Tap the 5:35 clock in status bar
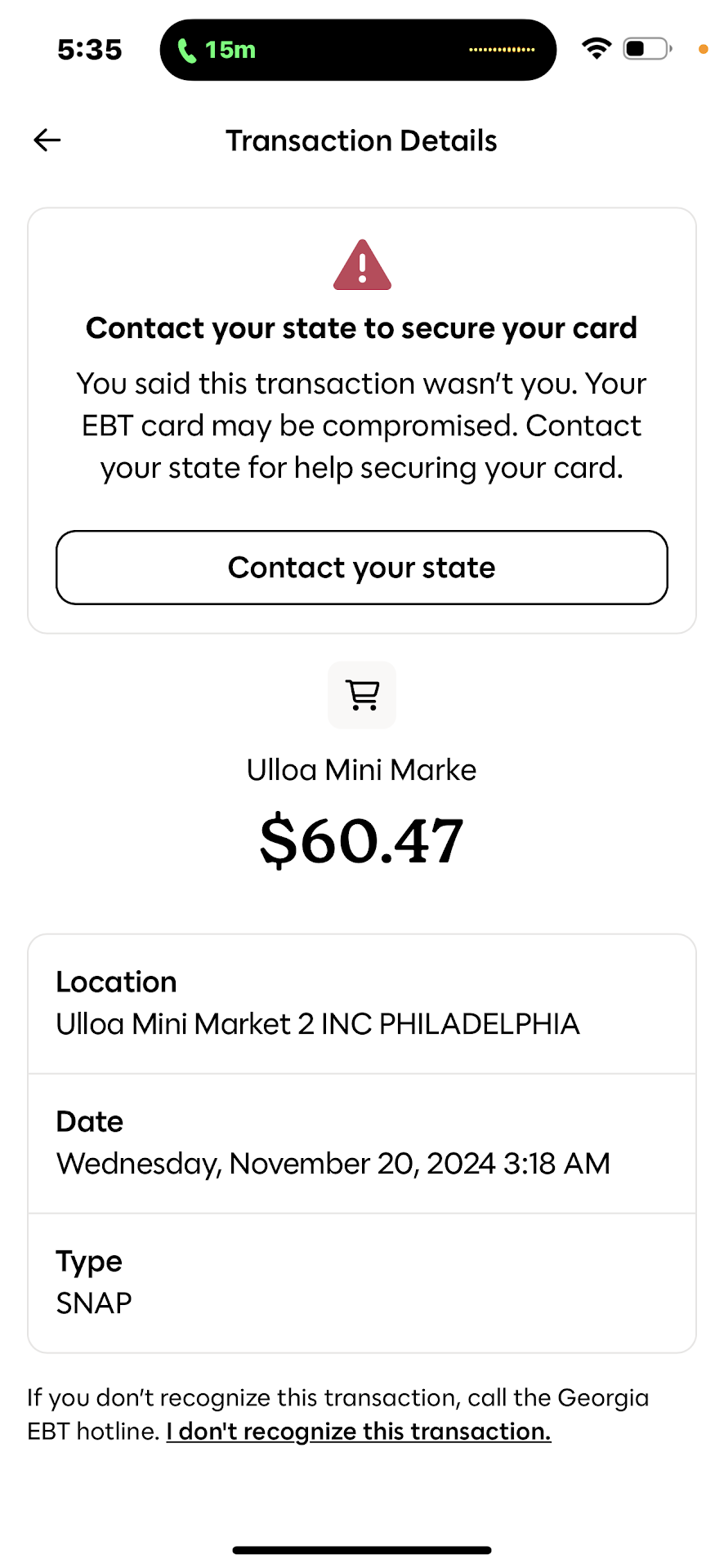 pyautogui.click(x=90, y=50)
